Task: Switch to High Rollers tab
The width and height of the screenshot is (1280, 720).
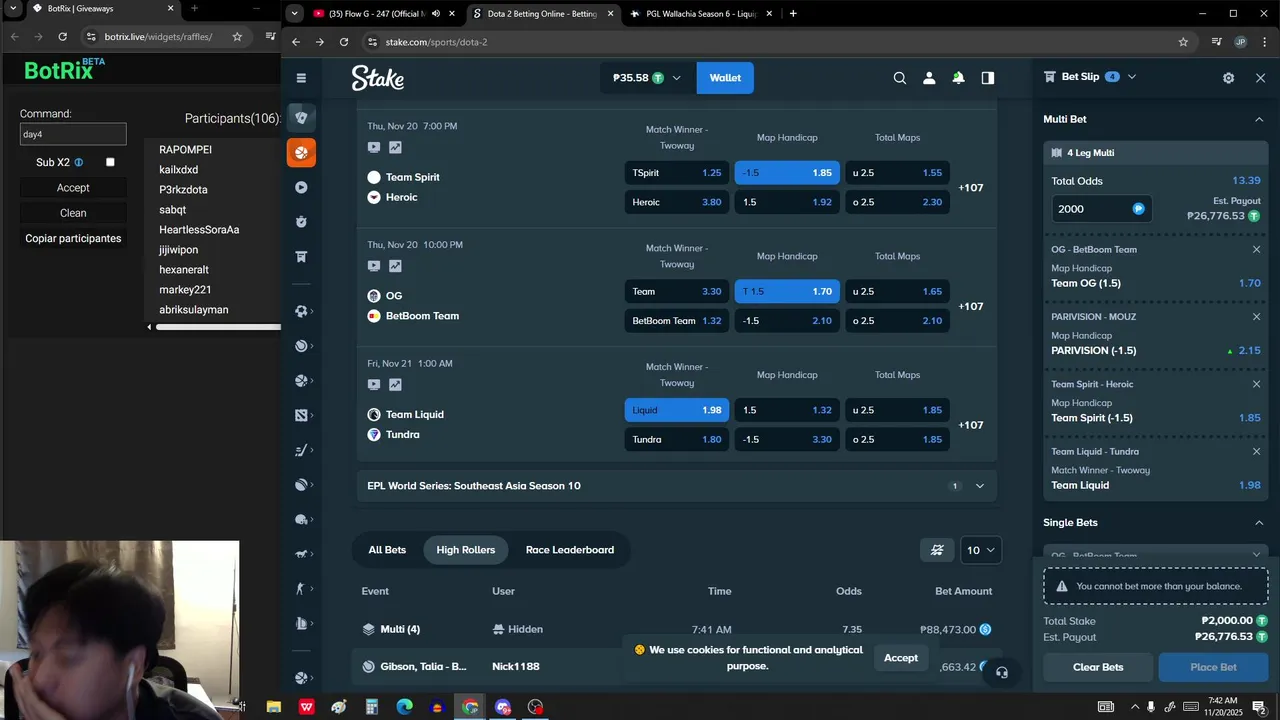Action: [466, 550]
